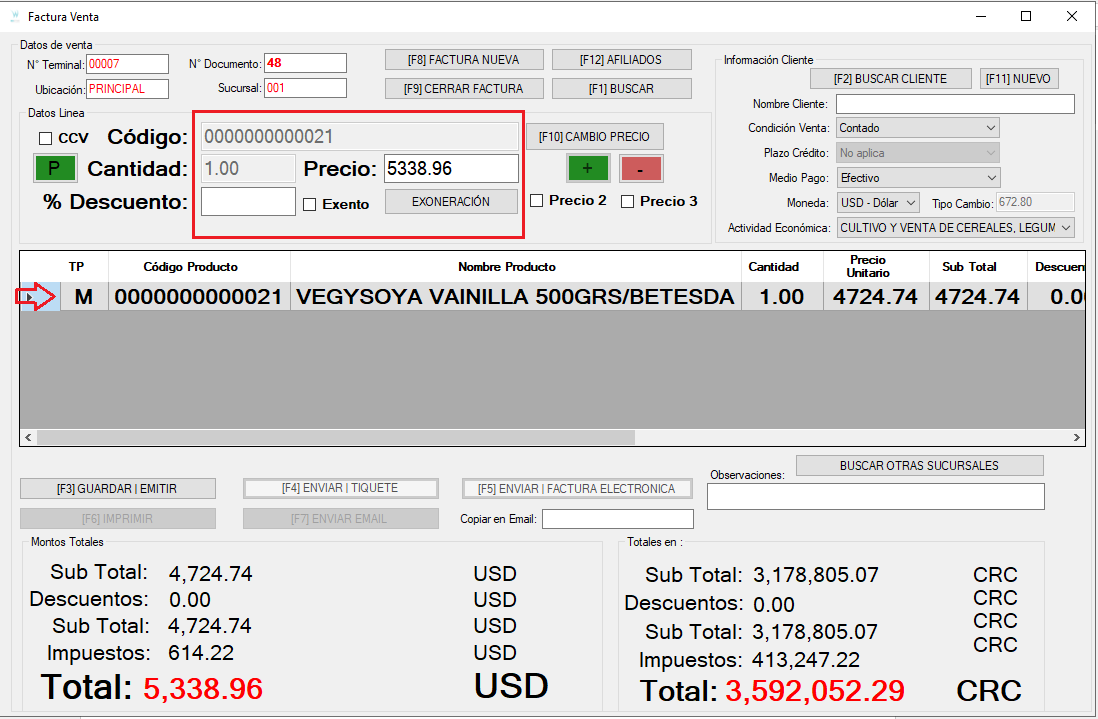Click [F3] GUARDAR | EMITIR button

click(118, 489)
